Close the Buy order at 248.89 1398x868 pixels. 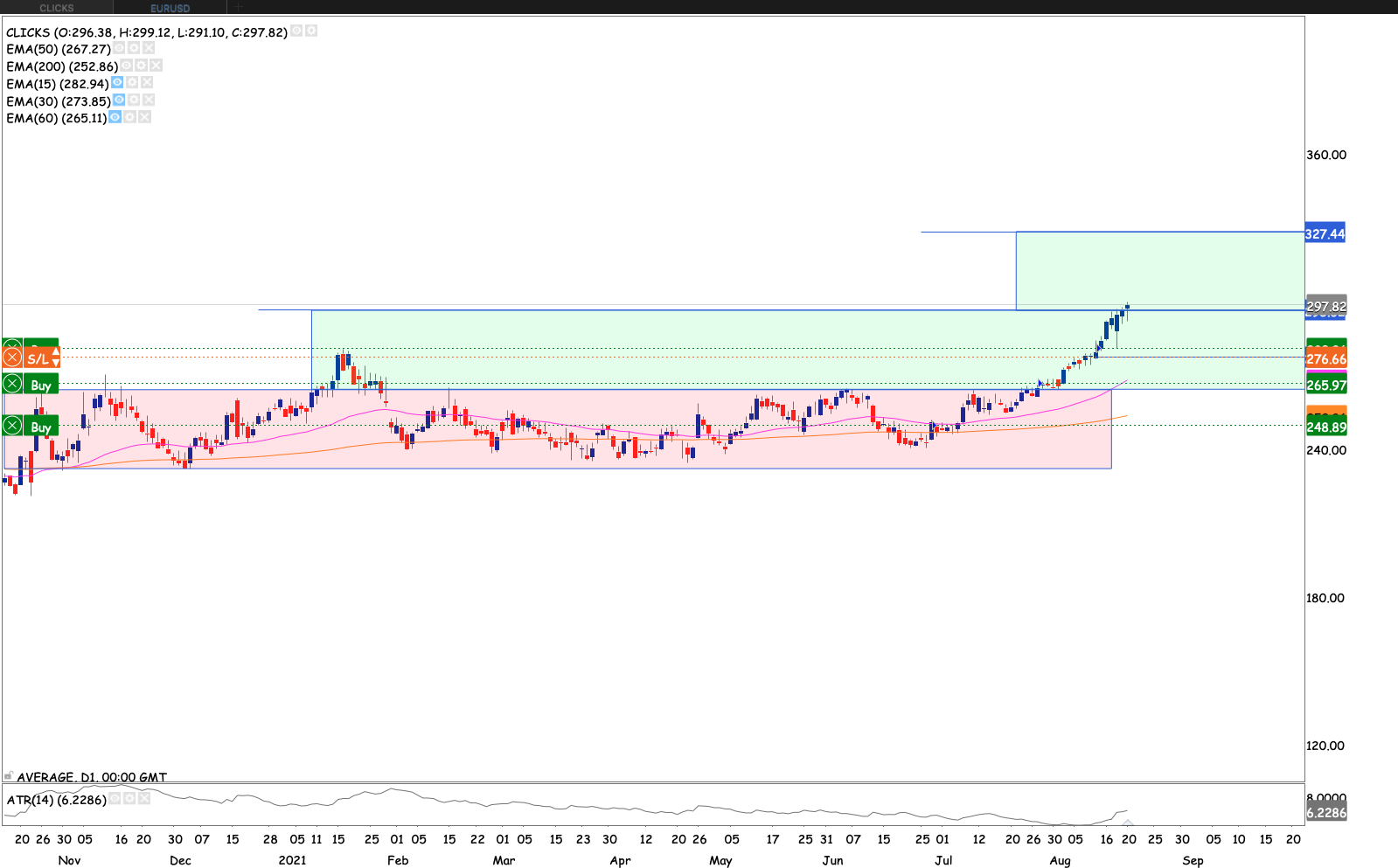[x=12, y=426]
